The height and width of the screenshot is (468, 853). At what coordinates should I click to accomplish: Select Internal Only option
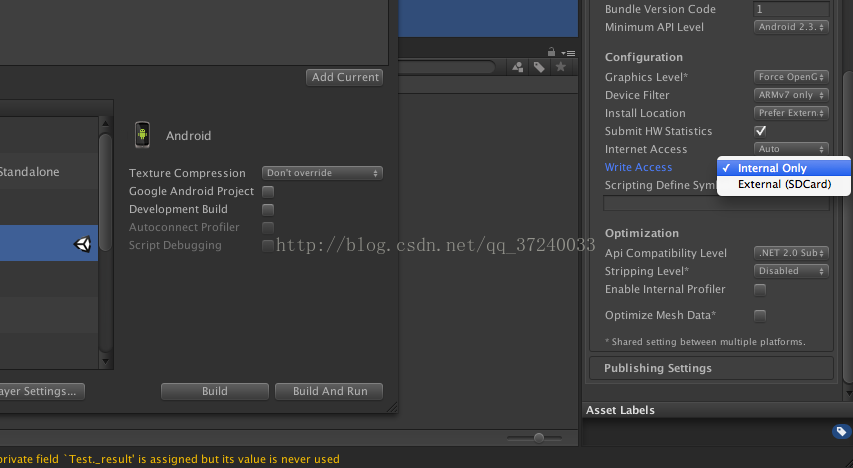point(783,168)
